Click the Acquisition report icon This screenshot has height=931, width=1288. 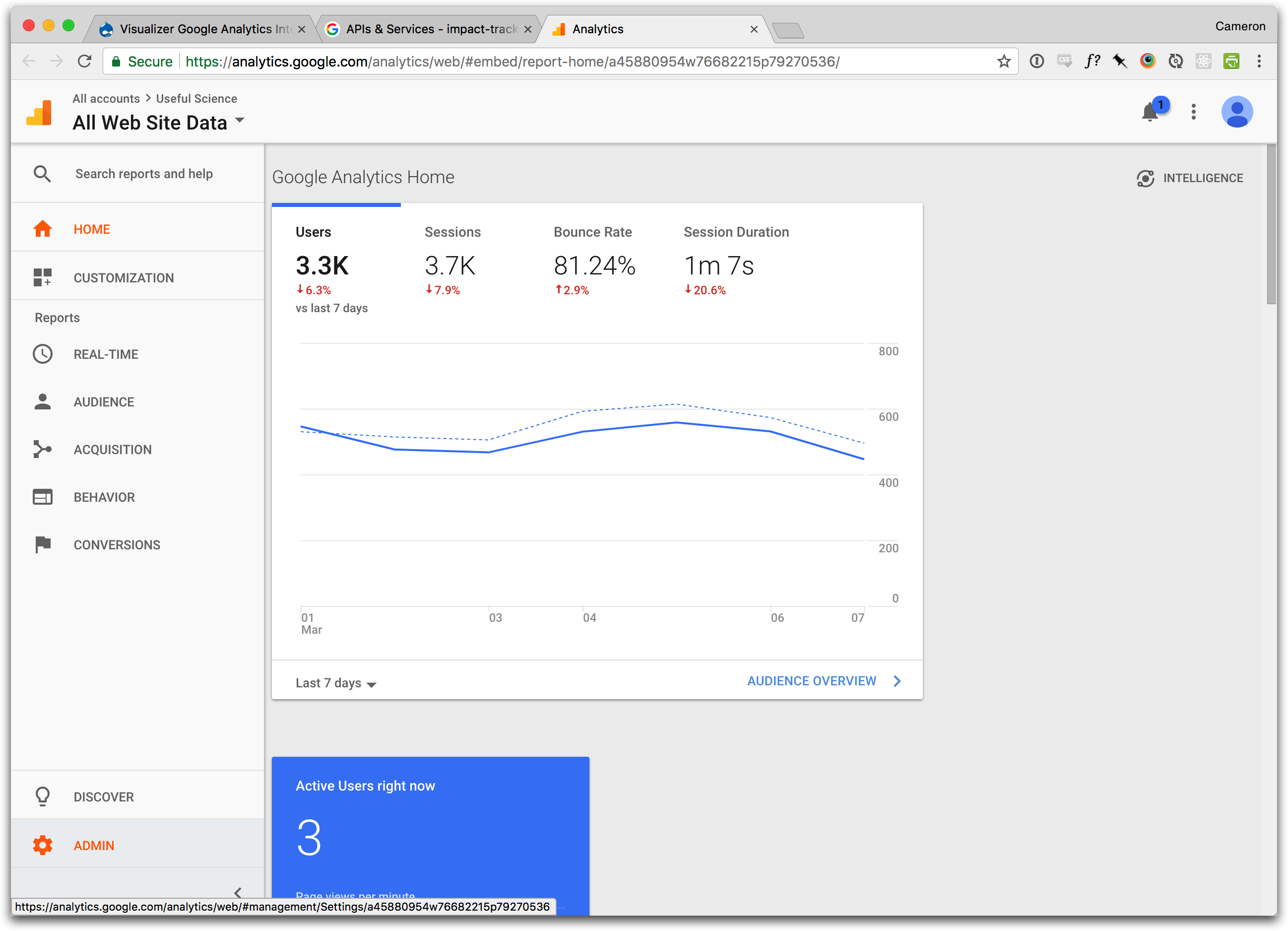[x=43, y=449]
